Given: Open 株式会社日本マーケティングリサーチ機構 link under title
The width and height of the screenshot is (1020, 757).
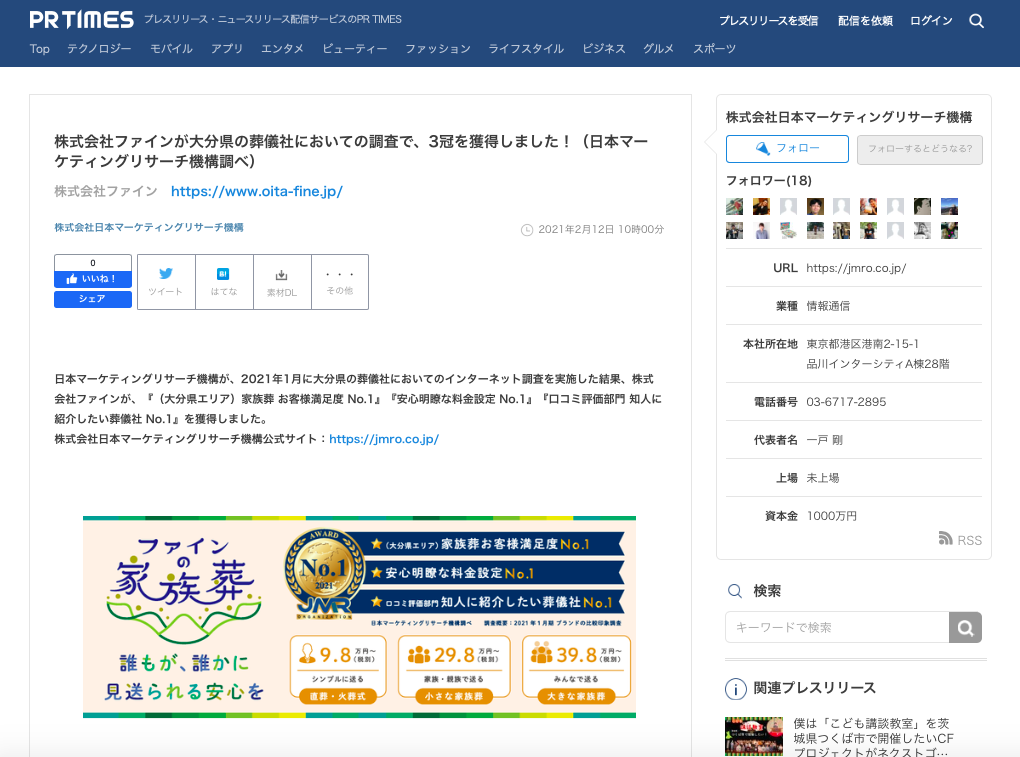Looking at the screenshot, I should tap(149, 227).
